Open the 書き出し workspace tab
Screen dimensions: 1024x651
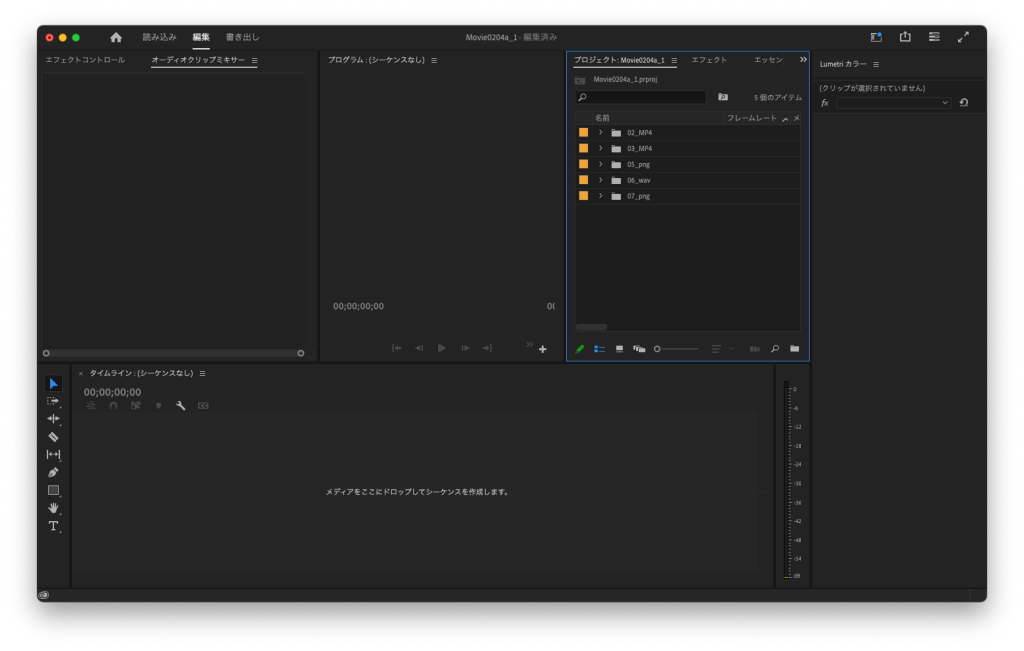click(242, 37)
